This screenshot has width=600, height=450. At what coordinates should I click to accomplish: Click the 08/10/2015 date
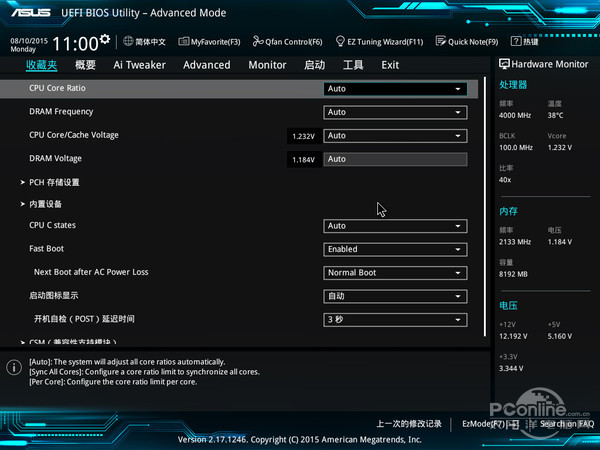point(29,41)
